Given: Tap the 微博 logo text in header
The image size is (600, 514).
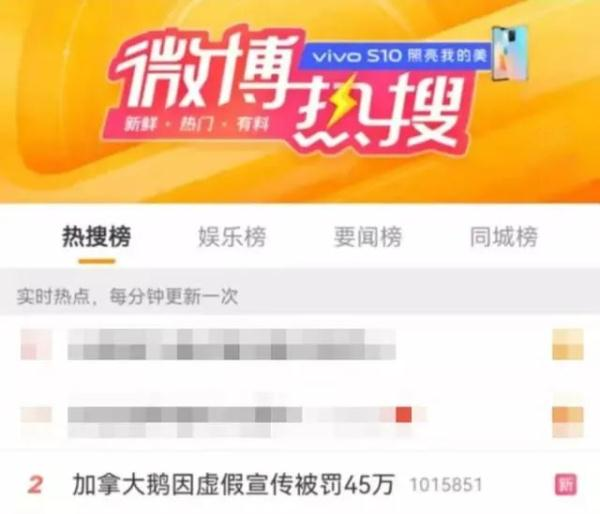Looking at the screenshot, I should coord(207,71).
